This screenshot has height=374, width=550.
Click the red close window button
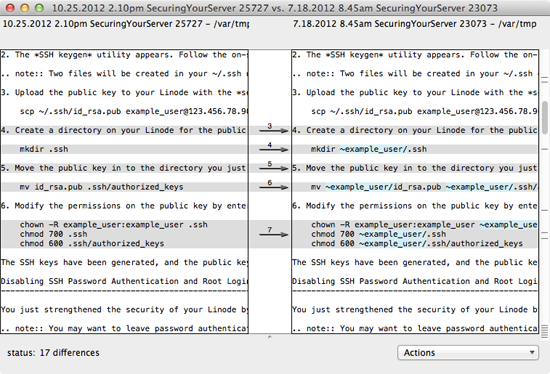pos(10,8)
